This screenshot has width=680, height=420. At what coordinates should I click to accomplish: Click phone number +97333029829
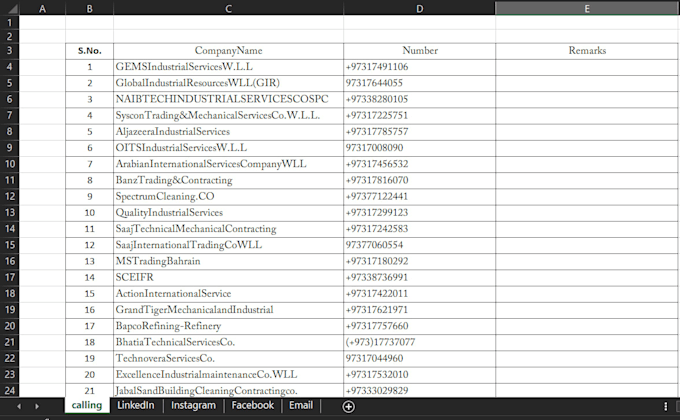pyautogui.click(x=419, y=390)
